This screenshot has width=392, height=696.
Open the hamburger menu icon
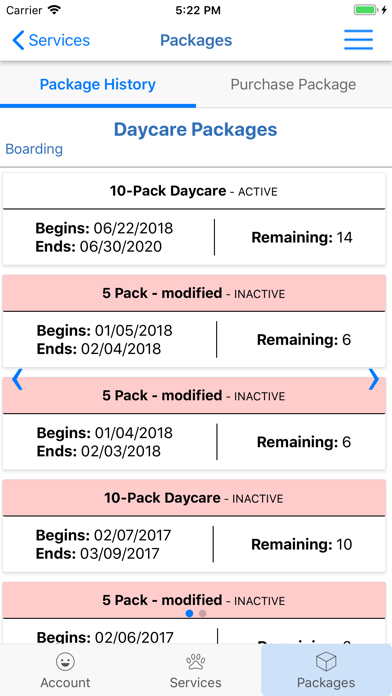coord(358,40)
